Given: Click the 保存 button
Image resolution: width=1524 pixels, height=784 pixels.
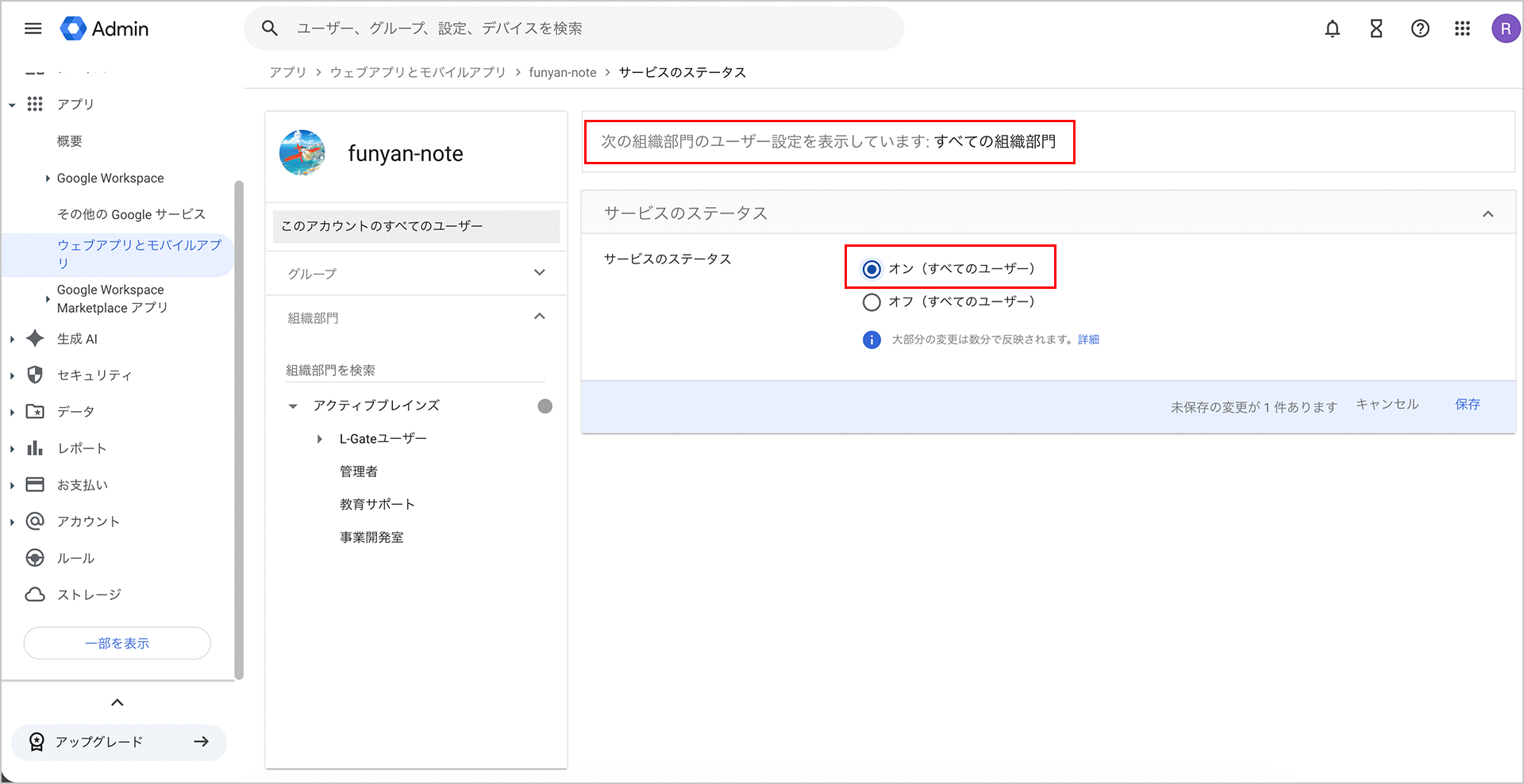Looking at the screenshot, I should click(x=1467, y=405).
